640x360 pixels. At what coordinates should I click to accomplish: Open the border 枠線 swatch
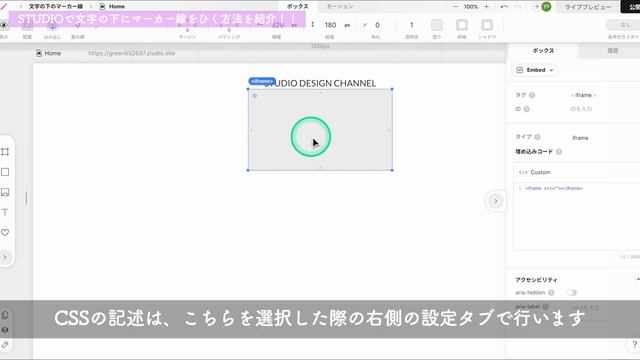pos(462,25)
